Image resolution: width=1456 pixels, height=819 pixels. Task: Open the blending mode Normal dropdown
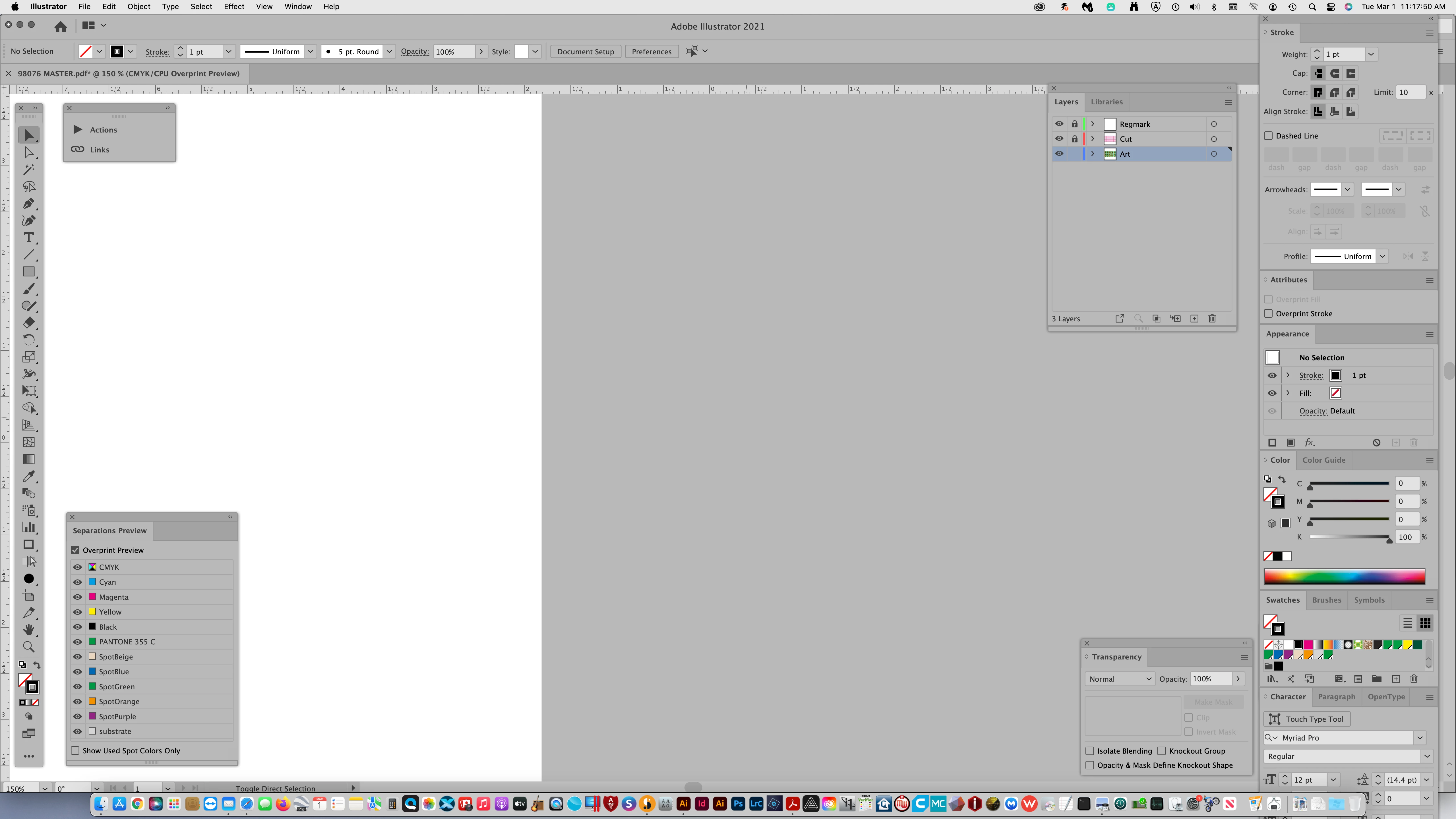[x=1120, y=679]
